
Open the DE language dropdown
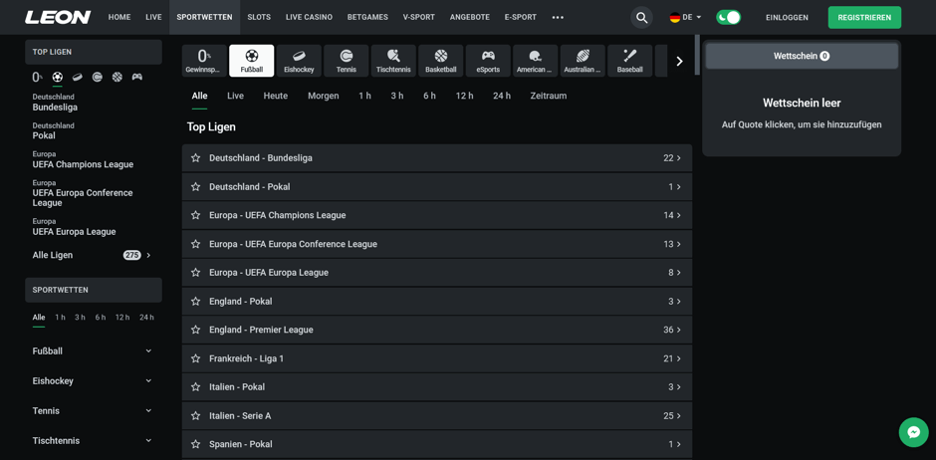click(685, 17)
